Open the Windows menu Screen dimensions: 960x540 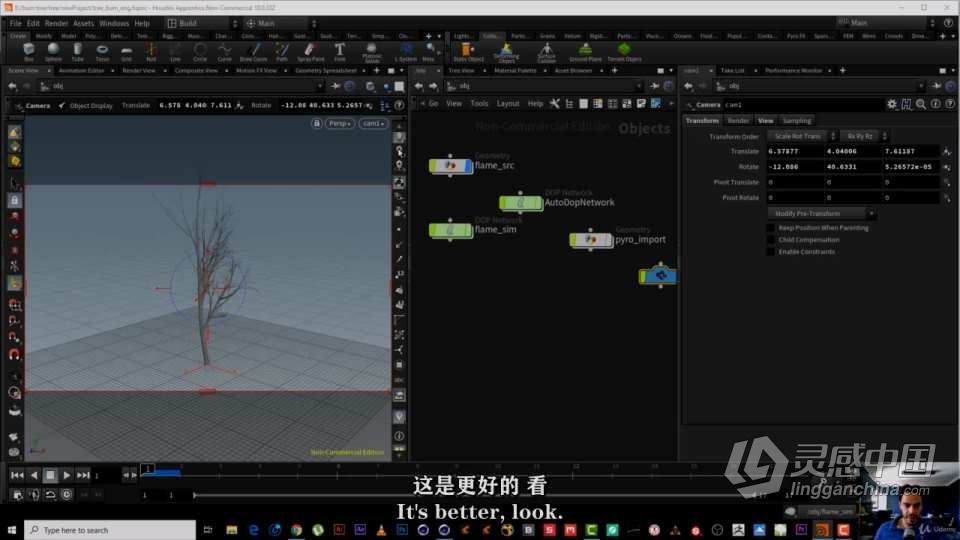(x=114, y=23)
